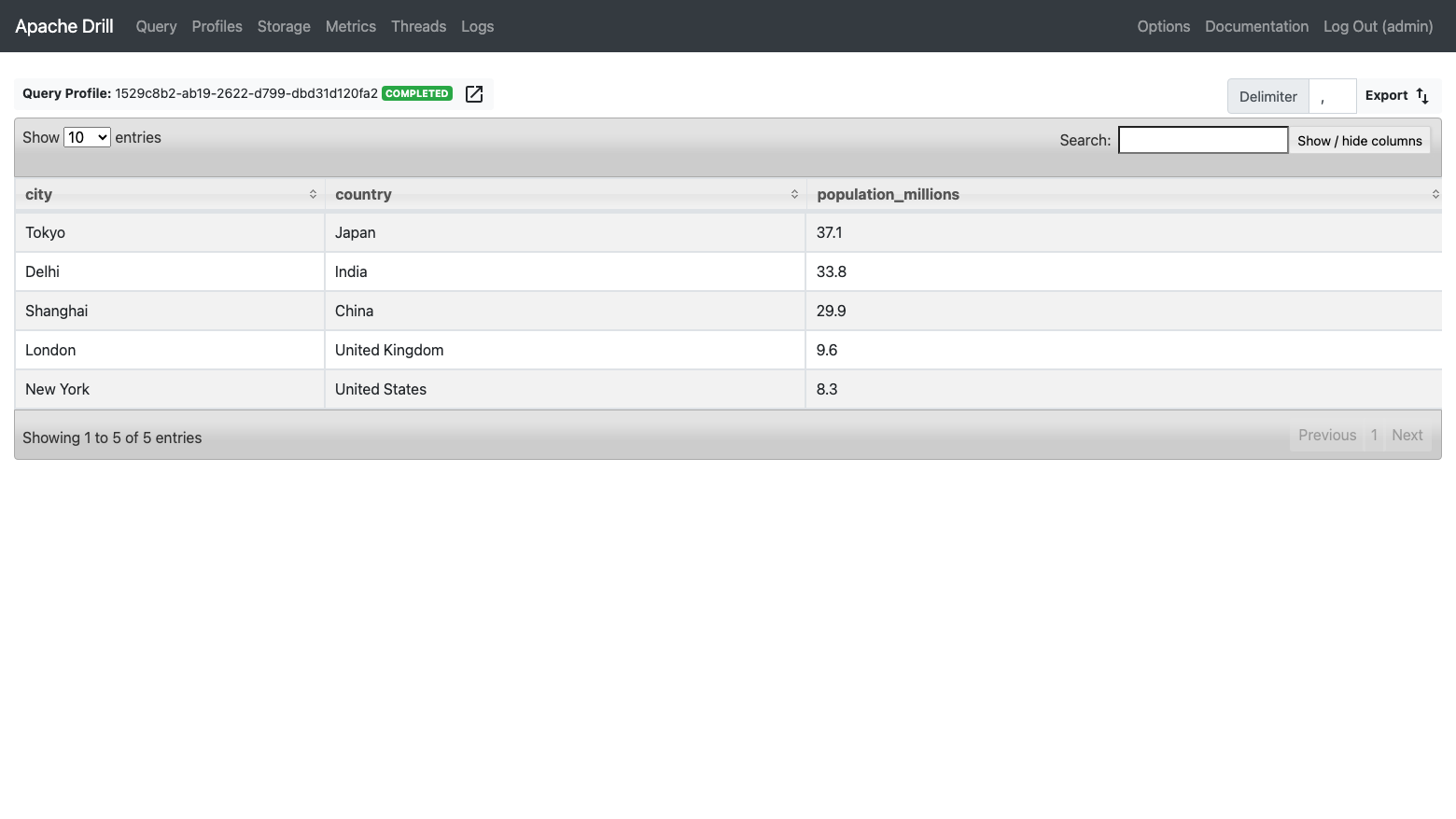Select the New York city cell
This screenshot has width=1456, height=819.
(x=170, y=389)
